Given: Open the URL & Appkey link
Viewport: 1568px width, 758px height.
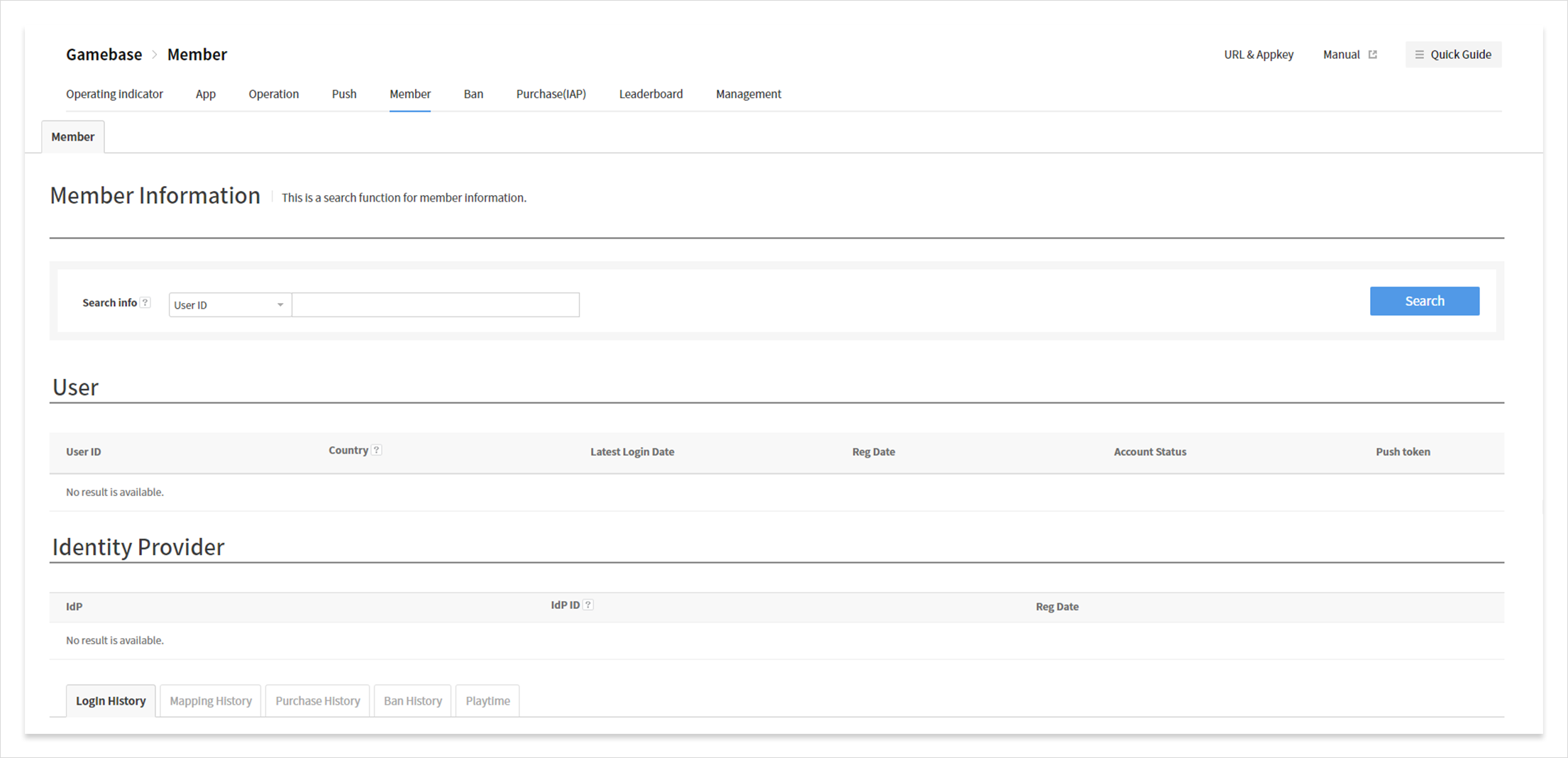Looking at the screenshot, I should click(1259, 55).
